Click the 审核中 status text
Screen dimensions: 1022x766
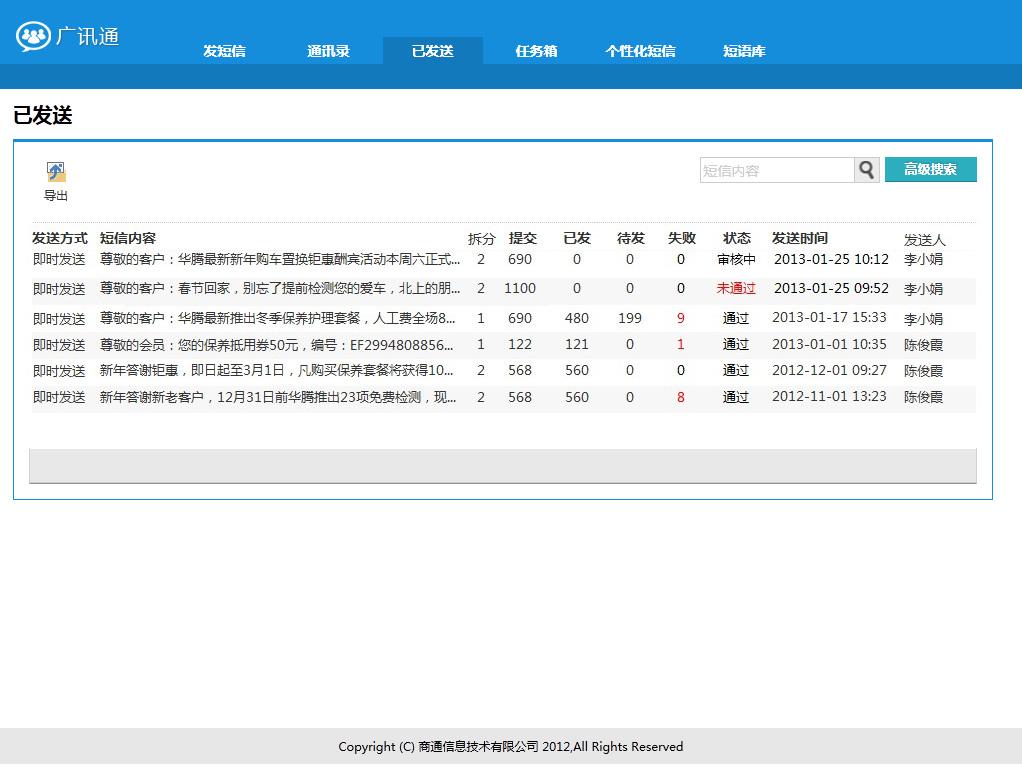click(736, 259)
